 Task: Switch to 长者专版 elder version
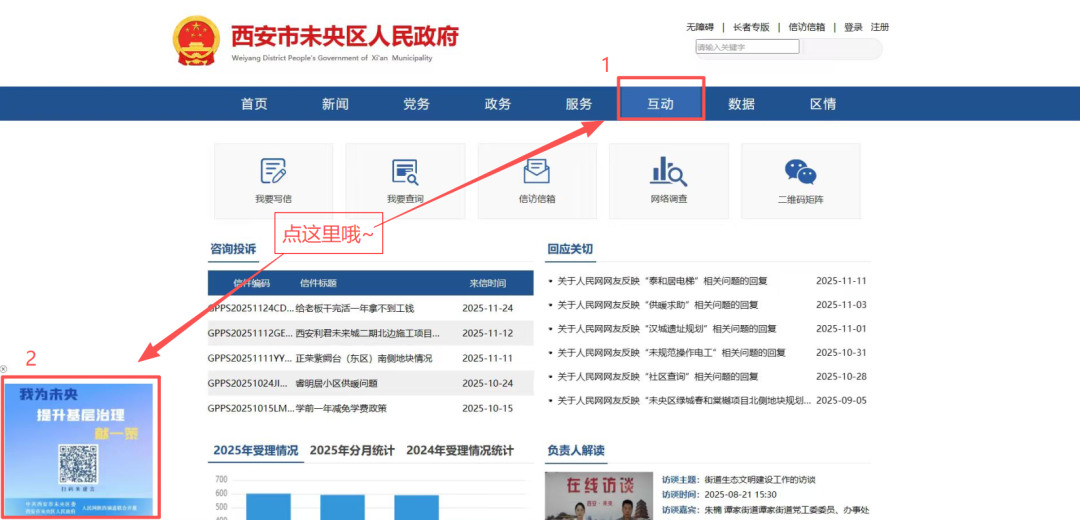pyautogui.click(x=751, y=27)
